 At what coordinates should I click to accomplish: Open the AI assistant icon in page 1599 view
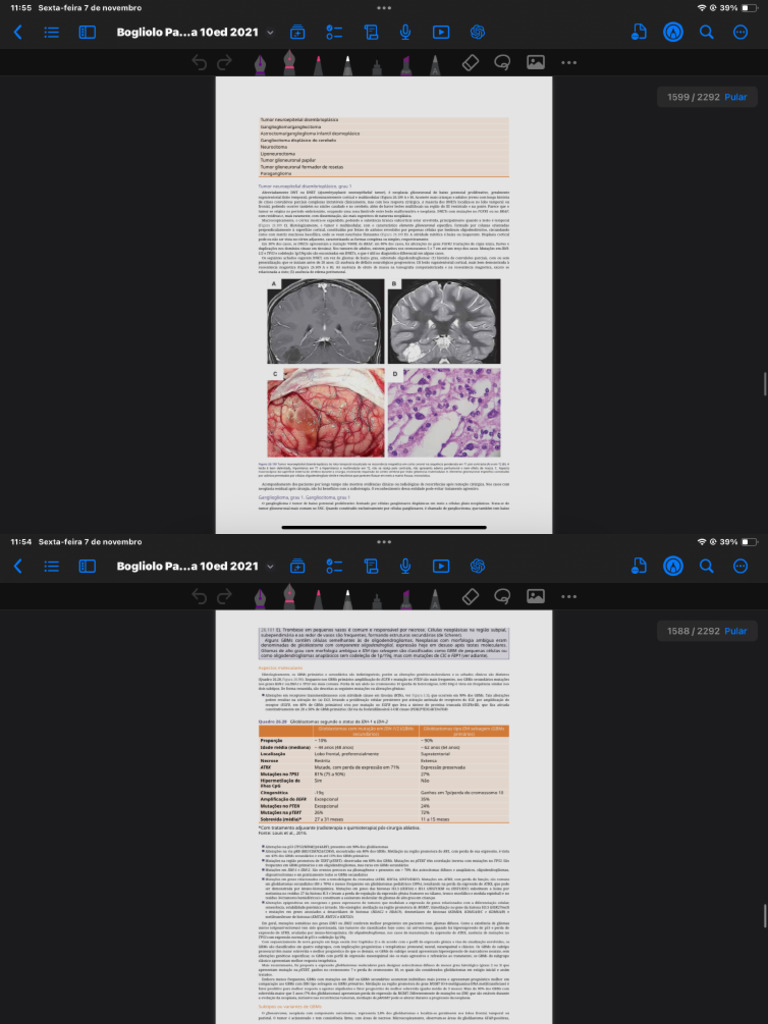pyautogui.click(x=477, y=32)
